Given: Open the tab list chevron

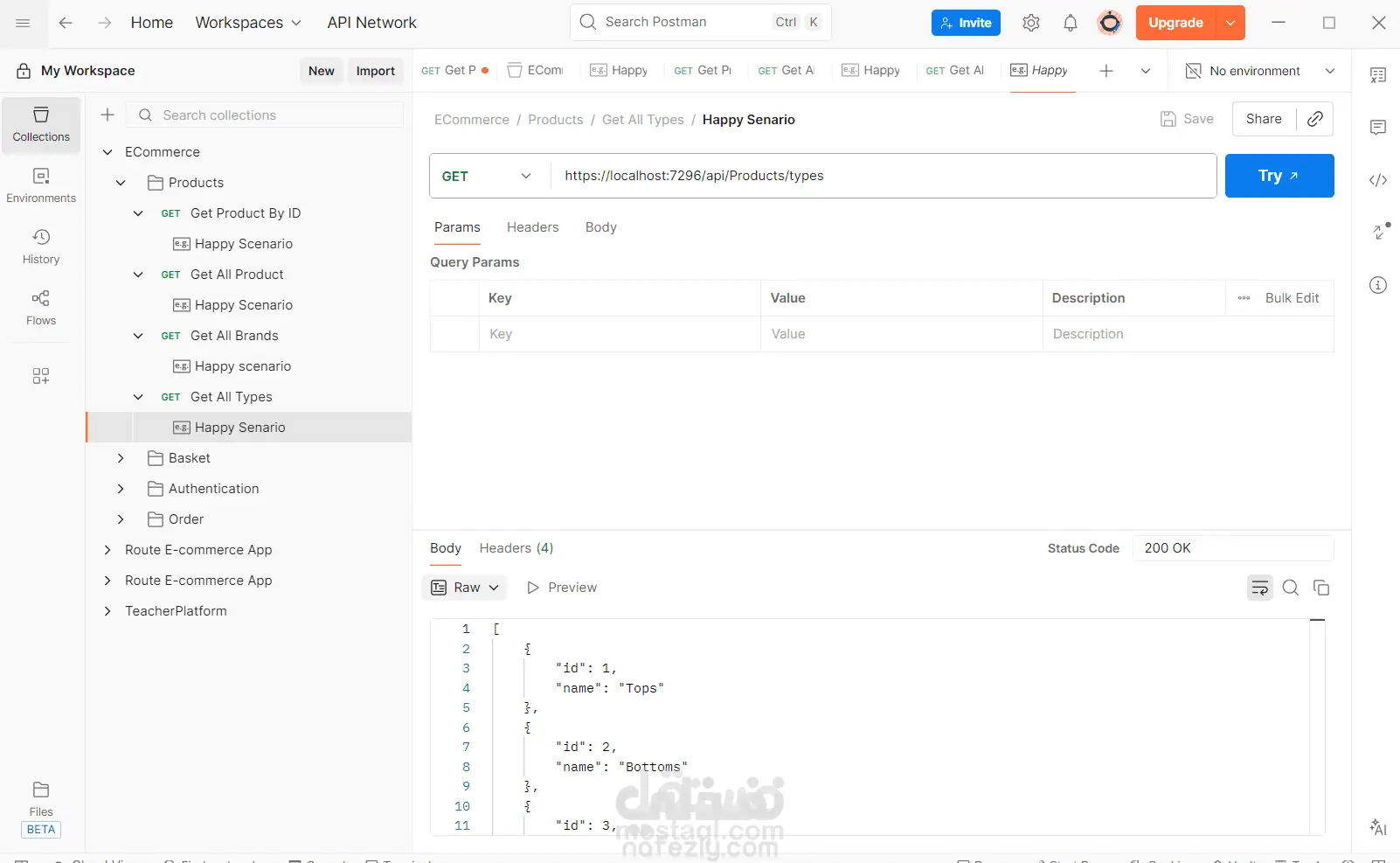Looking at the screenshot, I should (1146, 71).
